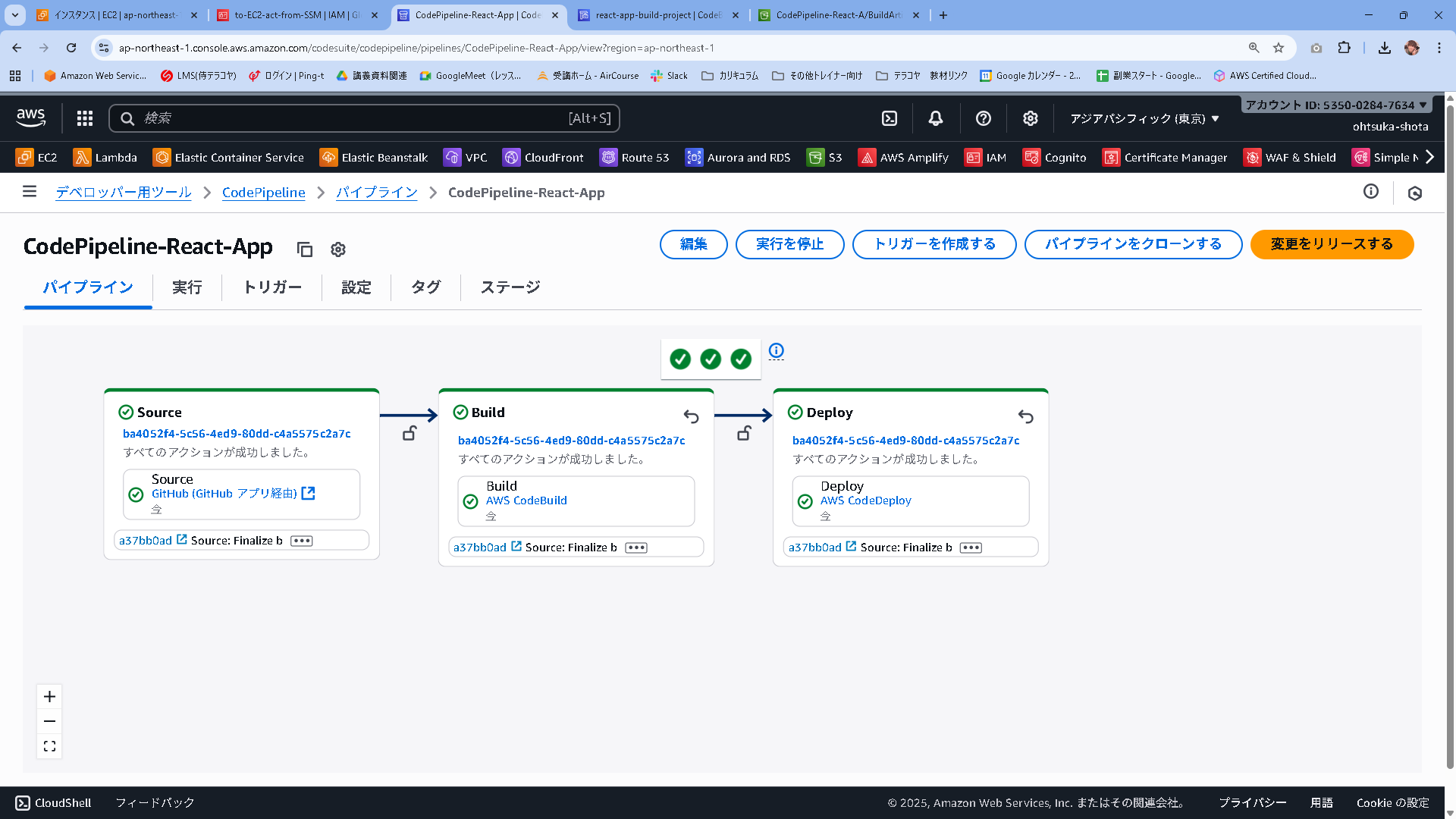This screenshot has width=1456, height=819.
Task: Click the notifications bell icon
Action: coord(936,118)
